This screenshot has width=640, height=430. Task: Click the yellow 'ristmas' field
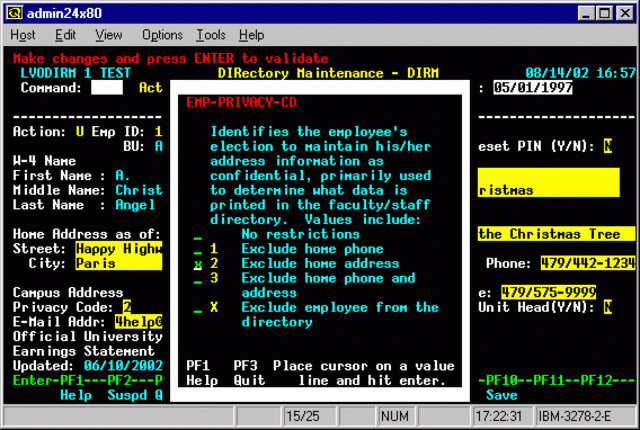(549, 182)
